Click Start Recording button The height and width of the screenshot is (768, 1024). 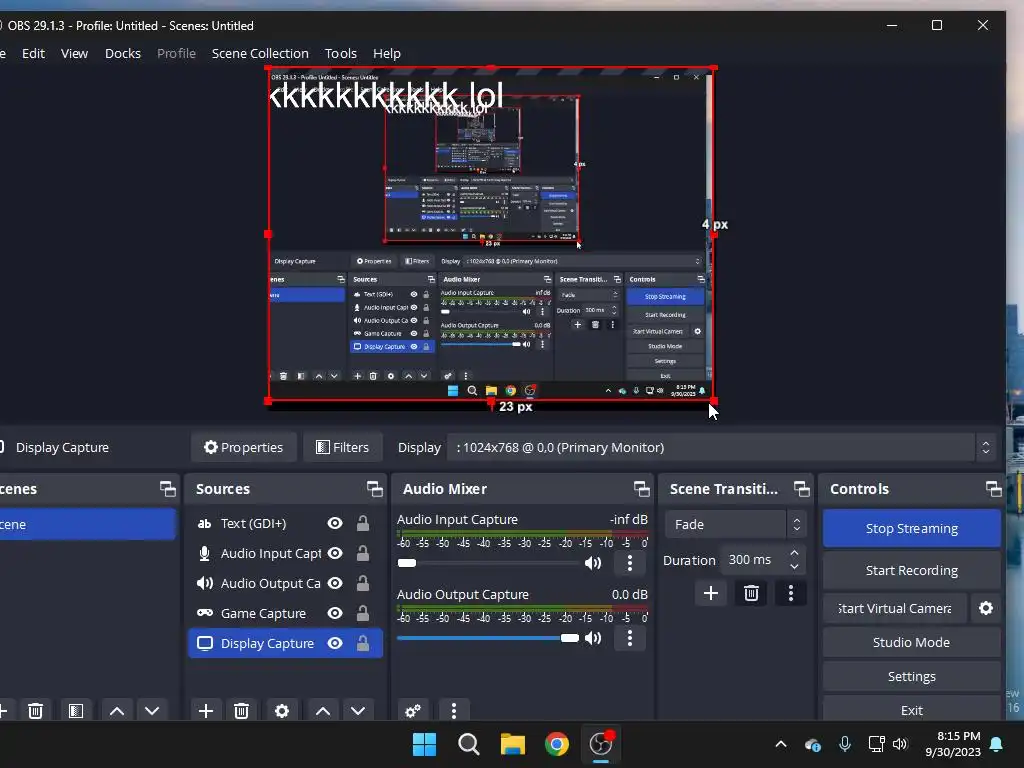(x=912, y=570)
